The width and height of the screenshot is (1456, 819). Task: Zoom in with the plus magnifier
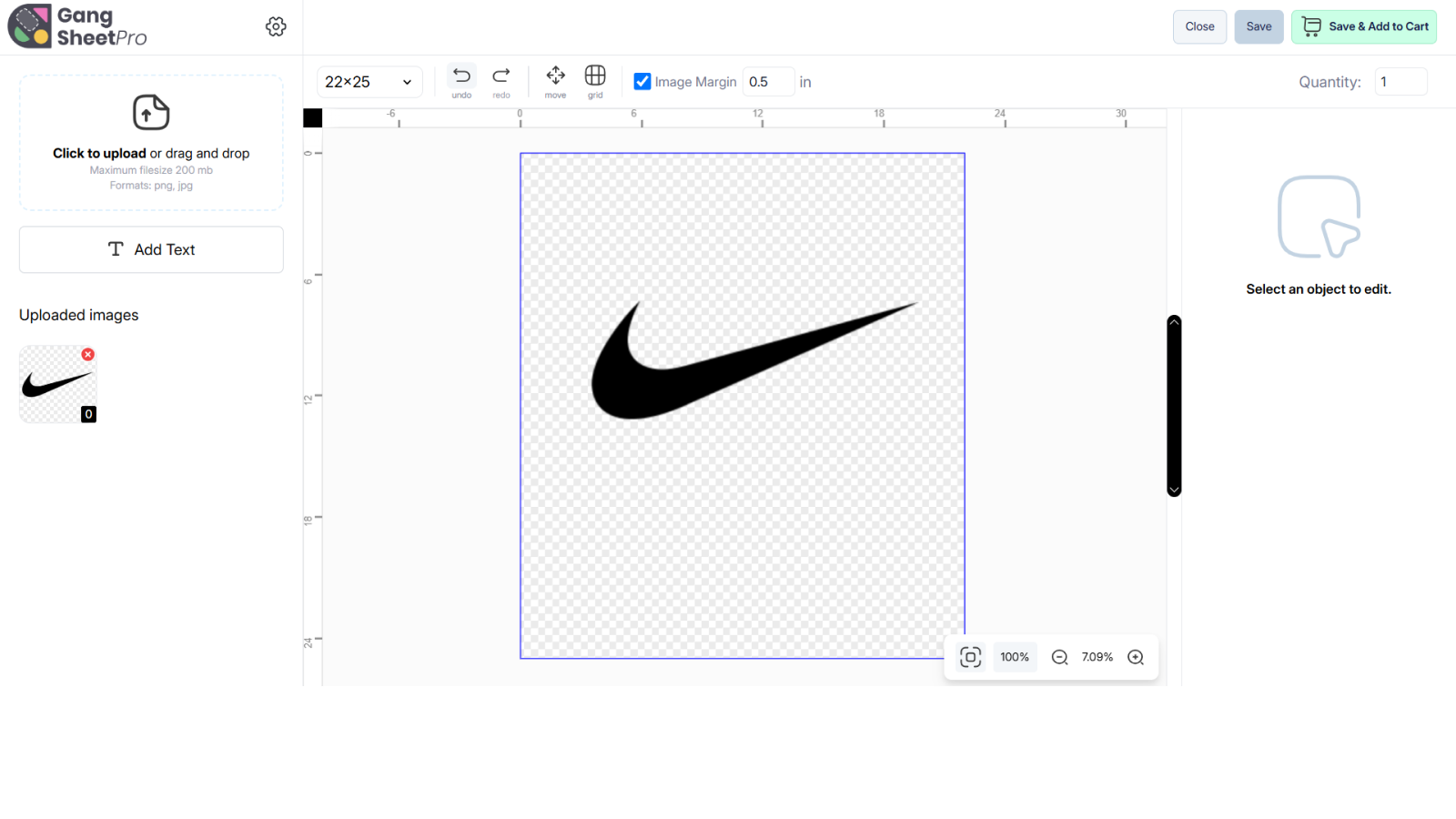1136,657
